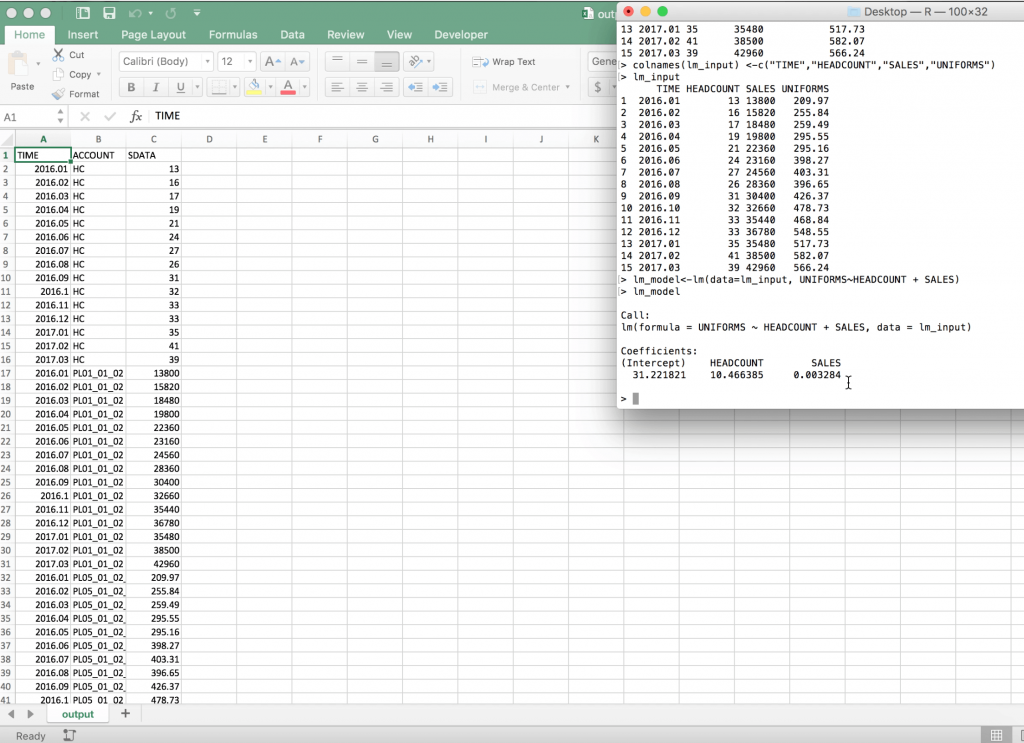Click the Undo arrow icon
This screenshot has width=1024, height=743.
coord(135,13)
